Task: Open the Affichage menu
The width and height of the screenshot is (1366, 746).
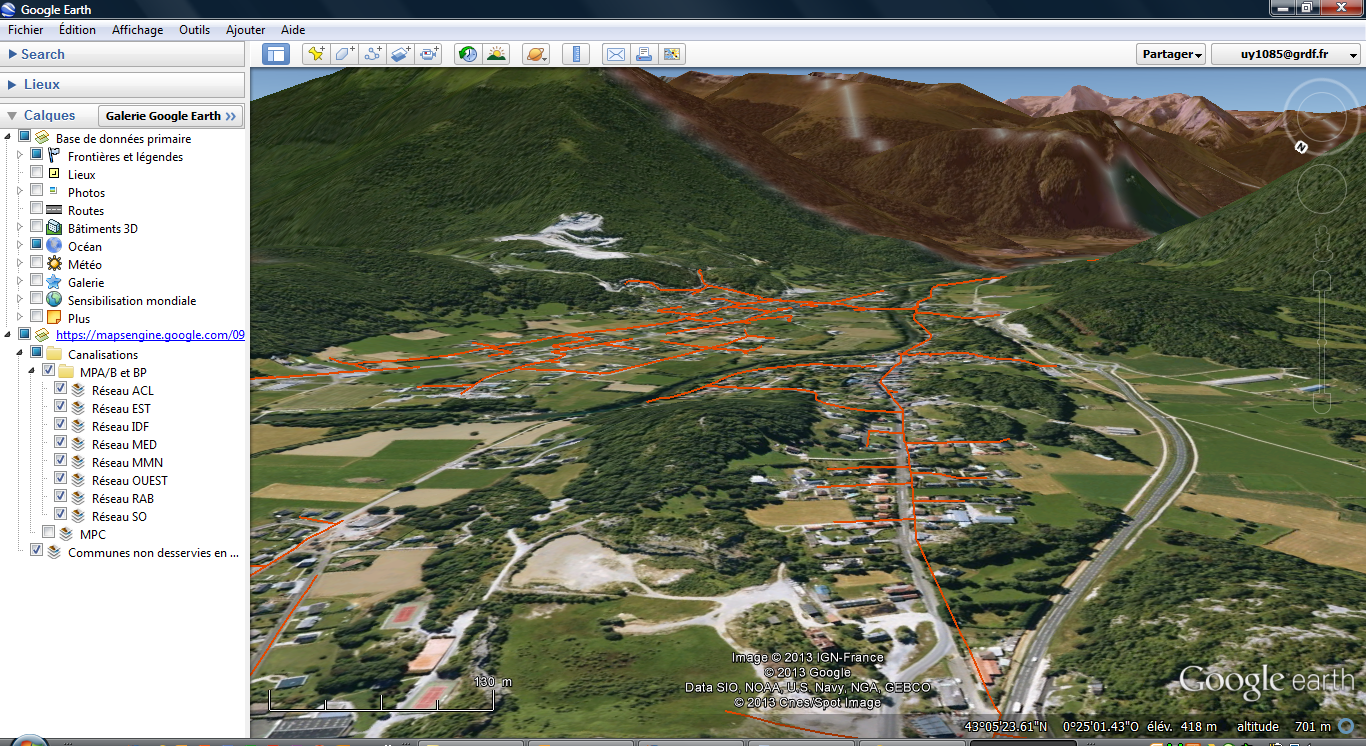Action: pyautogui.click(x=137, y=30)
